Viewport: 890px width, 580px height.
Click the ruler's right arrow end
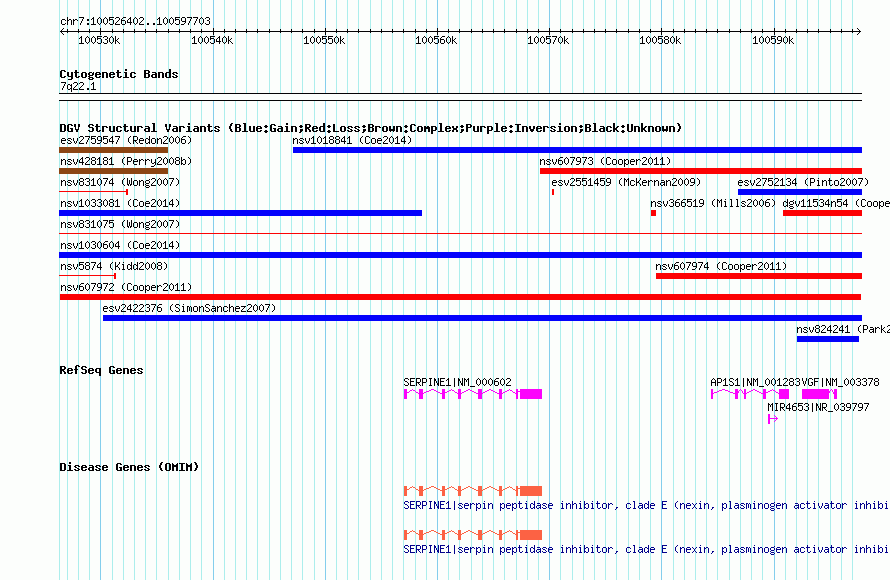[x=859, y=31]
